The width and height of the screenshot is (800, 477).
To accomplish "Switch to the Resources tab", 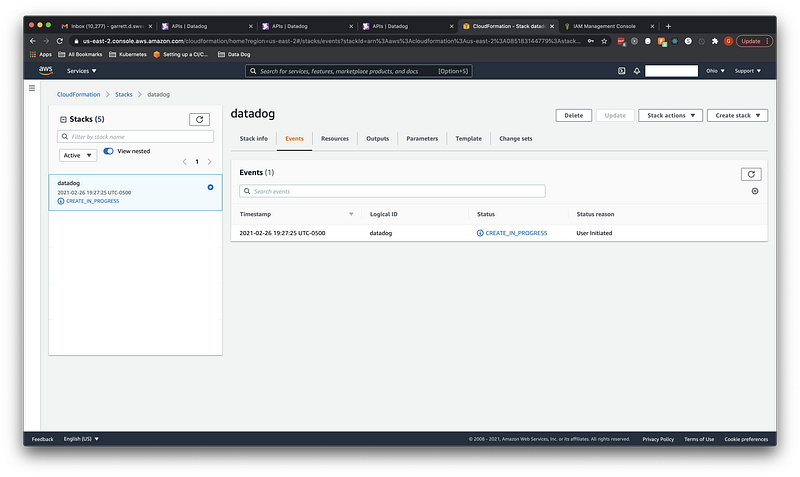I will point(335,138).
